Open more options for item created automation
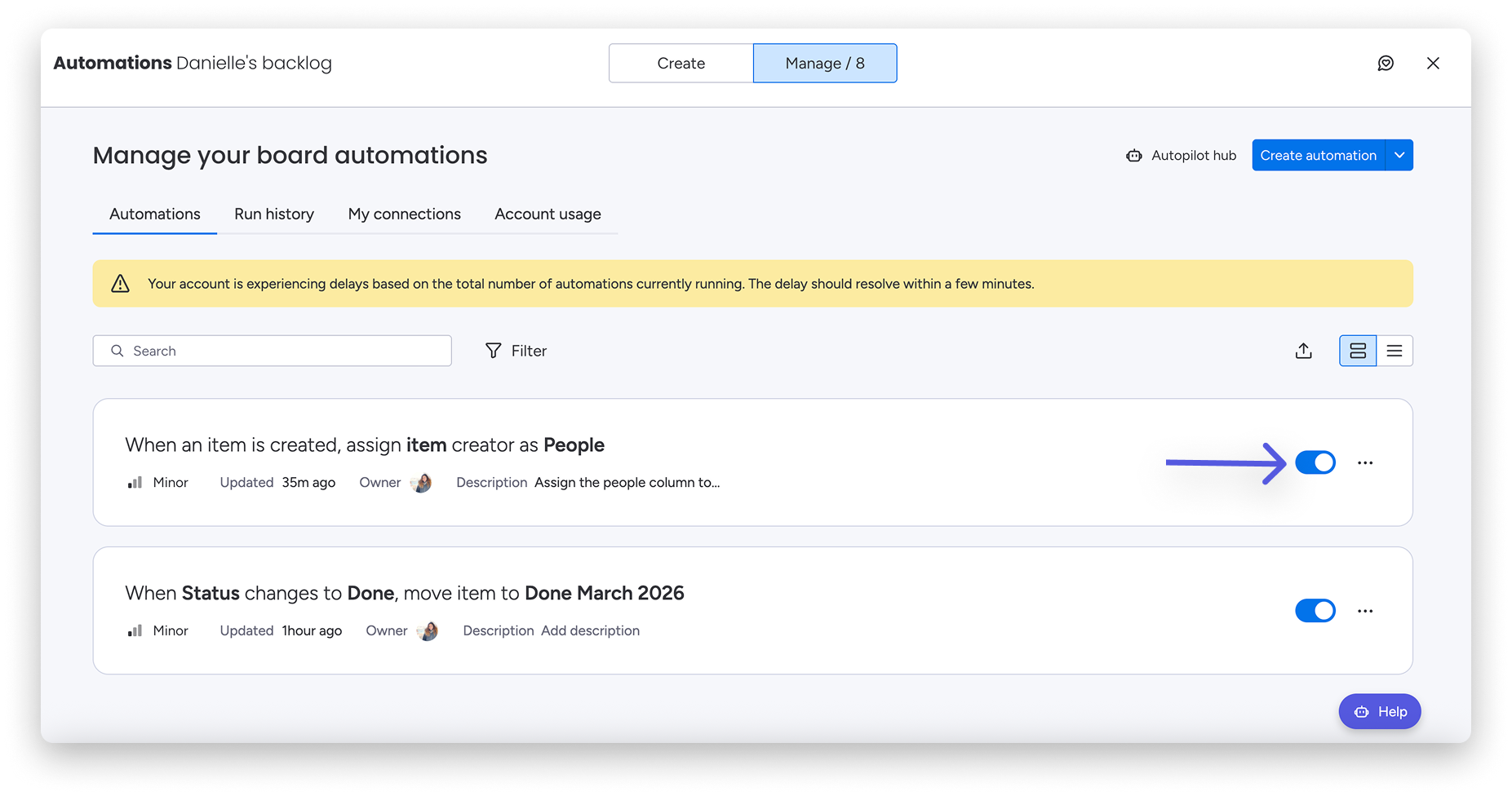Viewport: 1512px width, 796px height. tap(1365, 462)
